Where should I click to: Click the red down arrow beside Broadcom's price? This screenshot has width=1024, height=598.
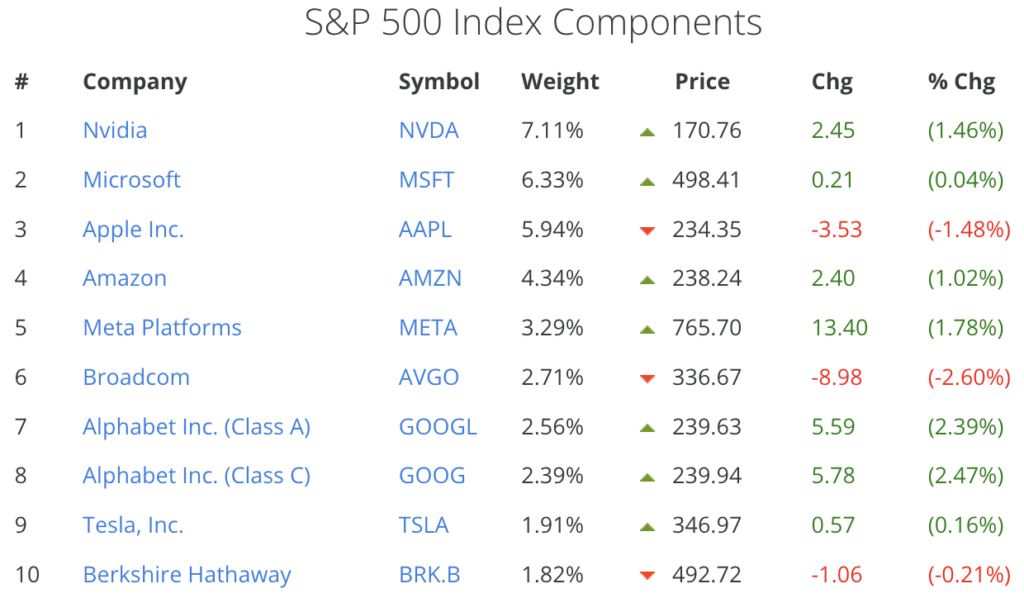click(x=647, y=379)
